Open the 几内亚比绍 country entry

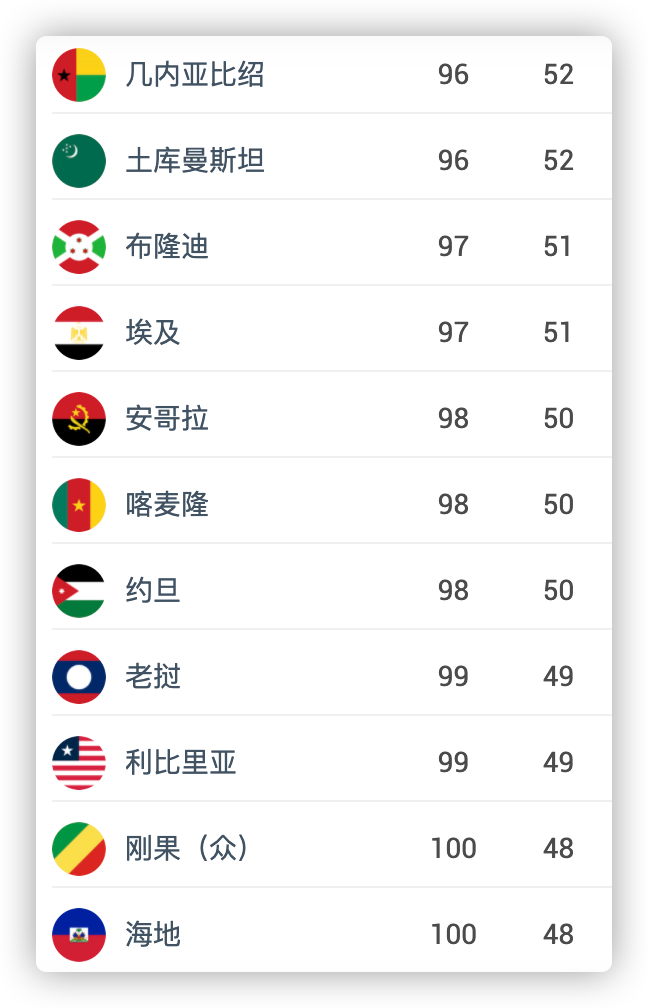click(x=195, y=75)
